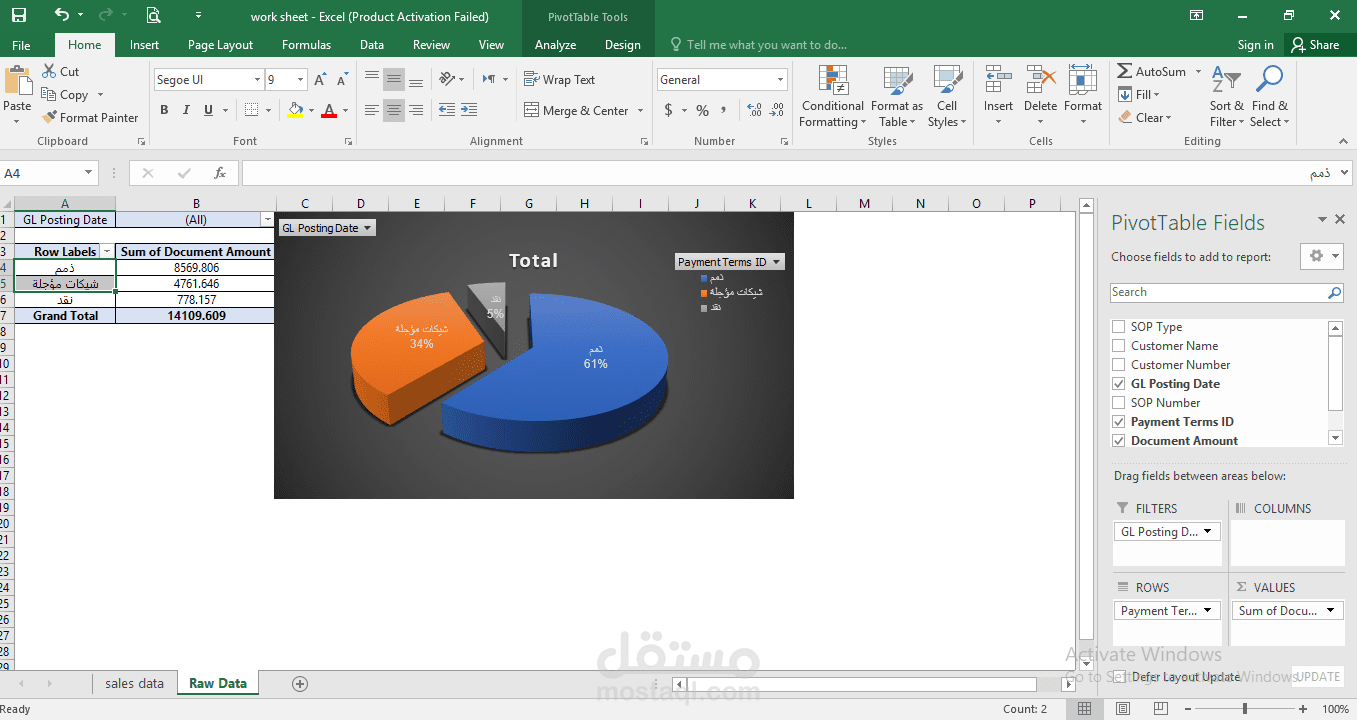This screenshot has height=720, width=1357.
Task: Switch to the Formulas ribbon tab
Action: [x=306, y=45]
